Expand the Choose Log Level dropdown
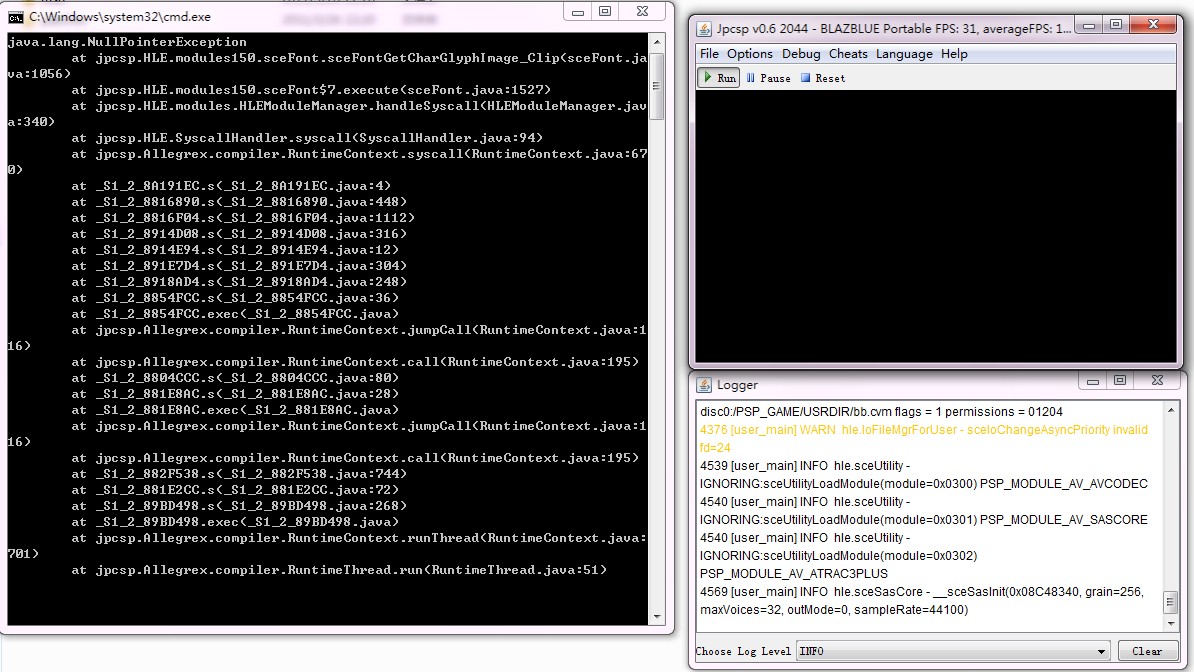The height and width of the screenshot is (672, 1194). pos(1102,651)
